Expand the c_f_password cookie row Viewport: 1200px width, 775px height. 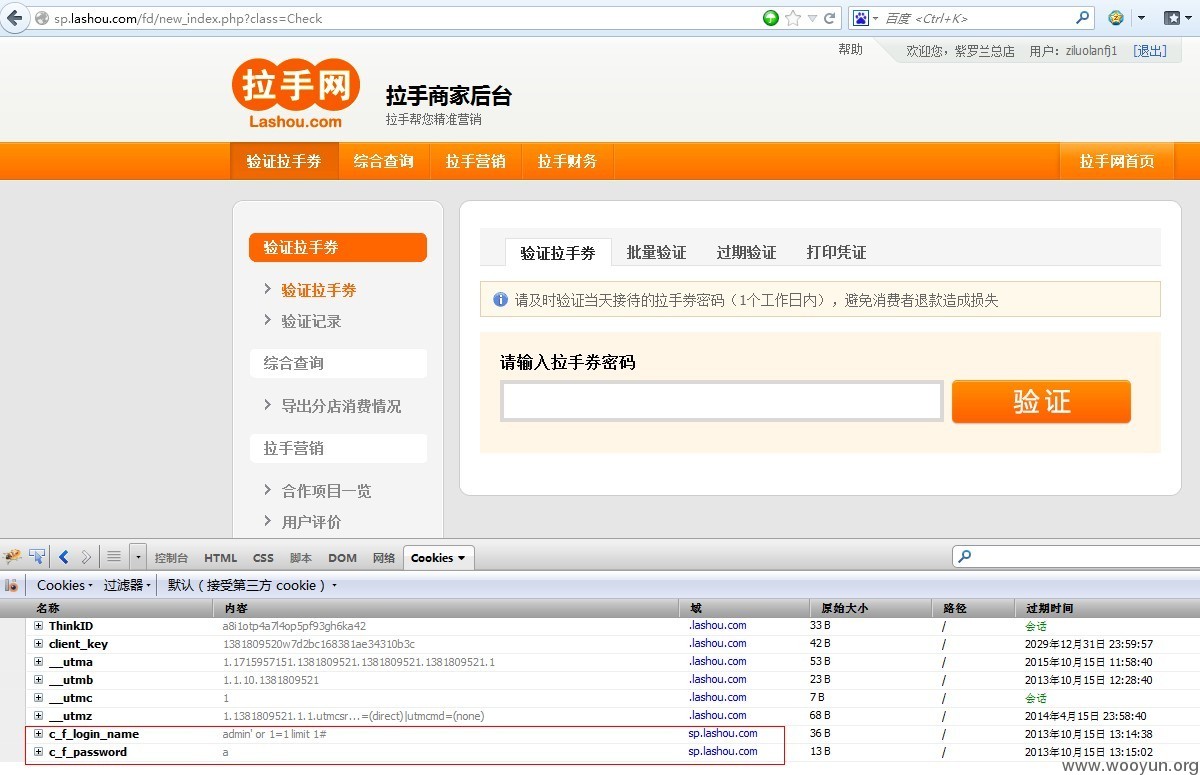[x=39, y=752]
